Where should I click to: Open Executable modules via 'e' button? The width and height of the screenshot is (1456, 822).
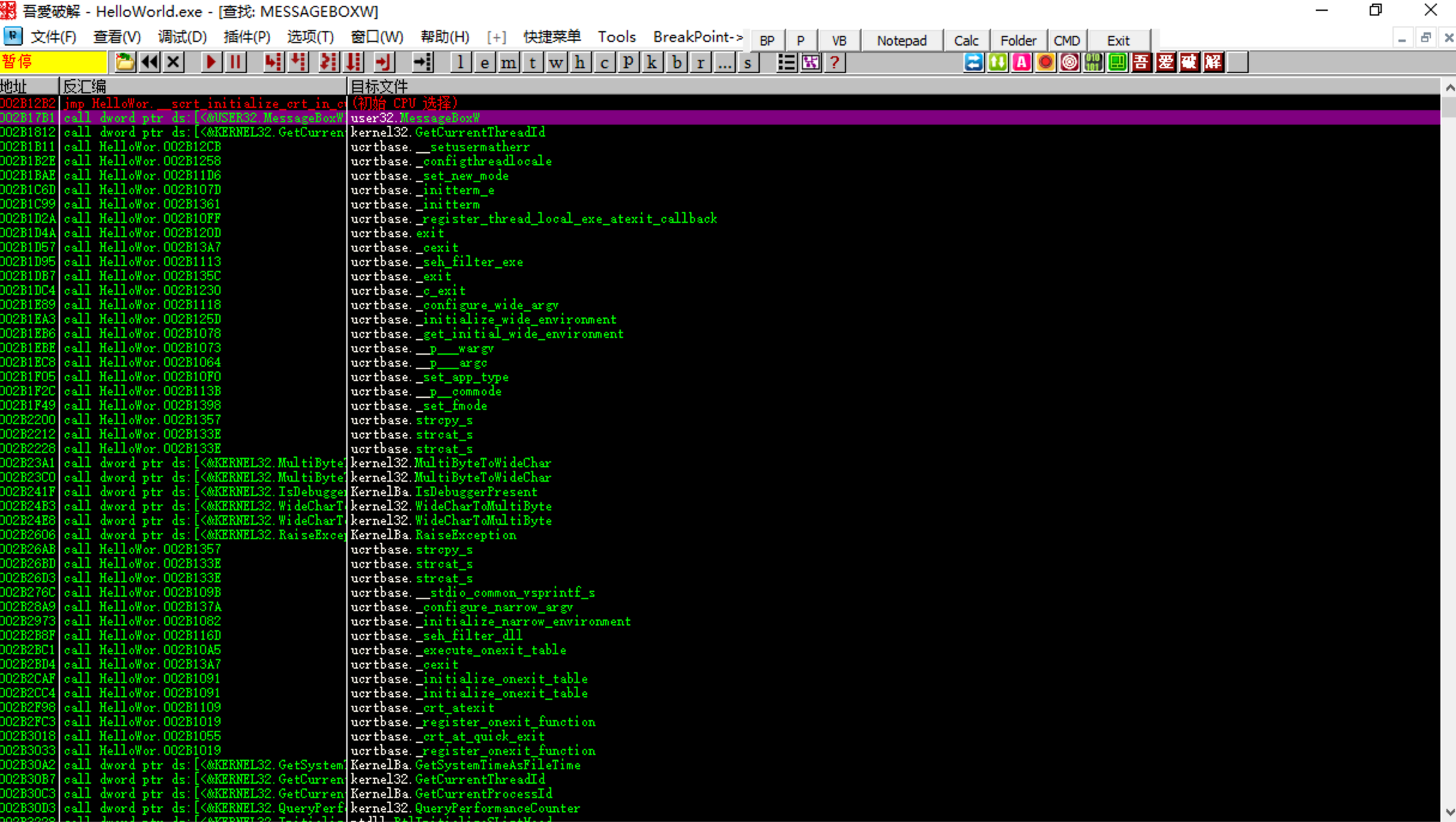[x=484, y=62]
